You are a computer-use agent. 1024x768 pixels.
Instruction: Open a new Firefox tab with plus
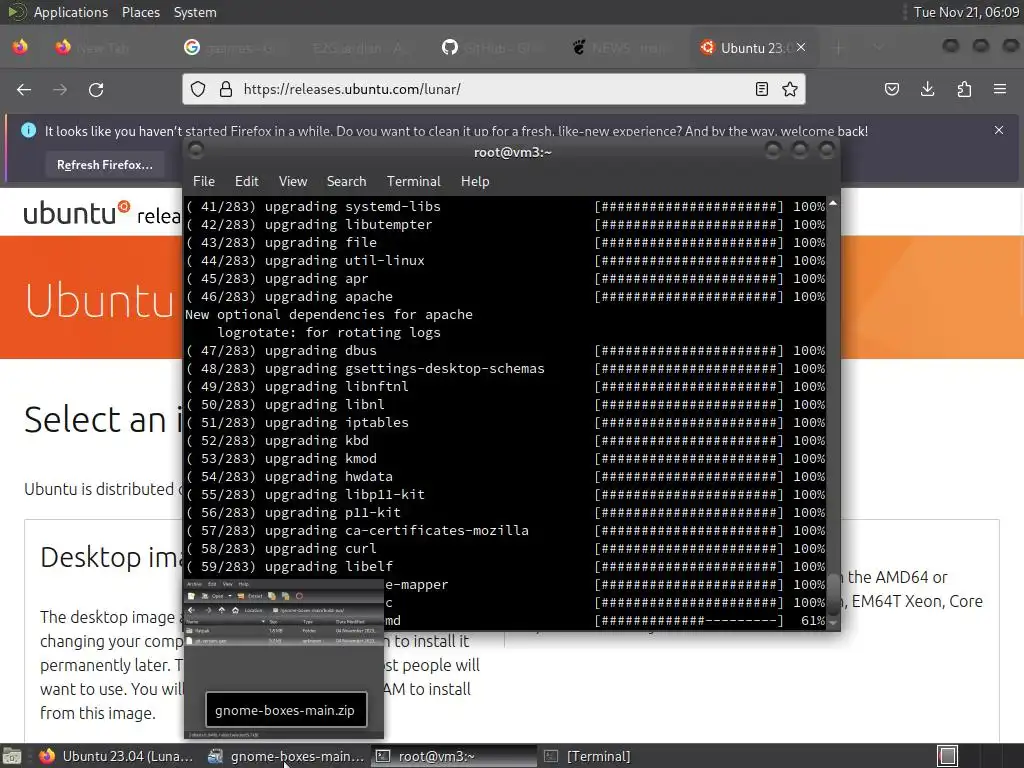[839, 48]
